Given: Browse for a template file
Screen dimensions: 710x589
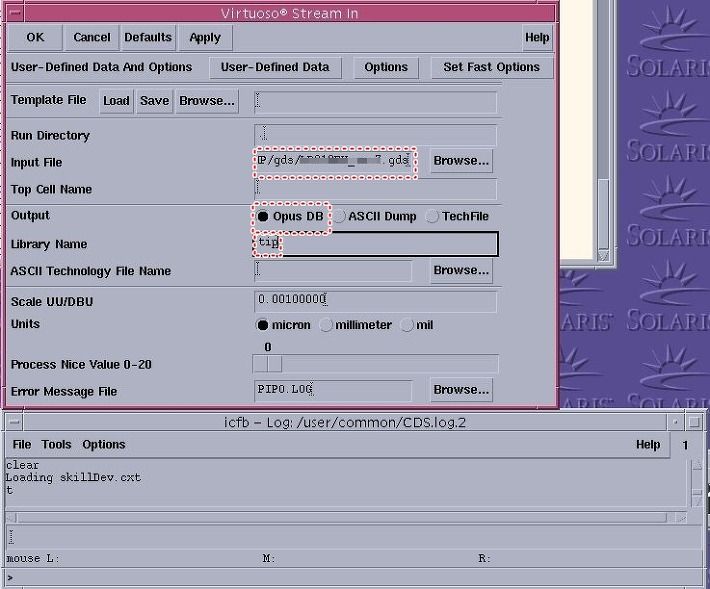Looking at the screenshot, I should pos(207,101).
